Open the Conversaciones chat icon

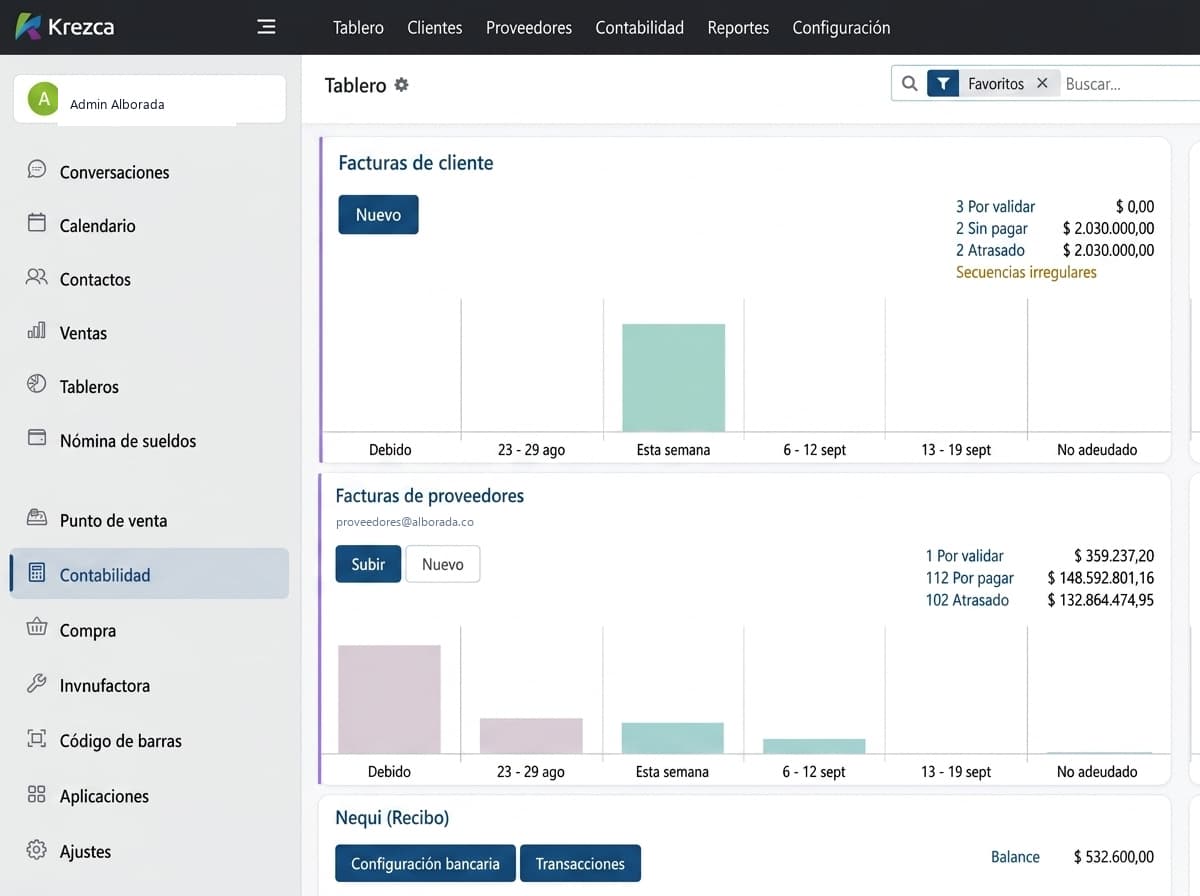37,170
